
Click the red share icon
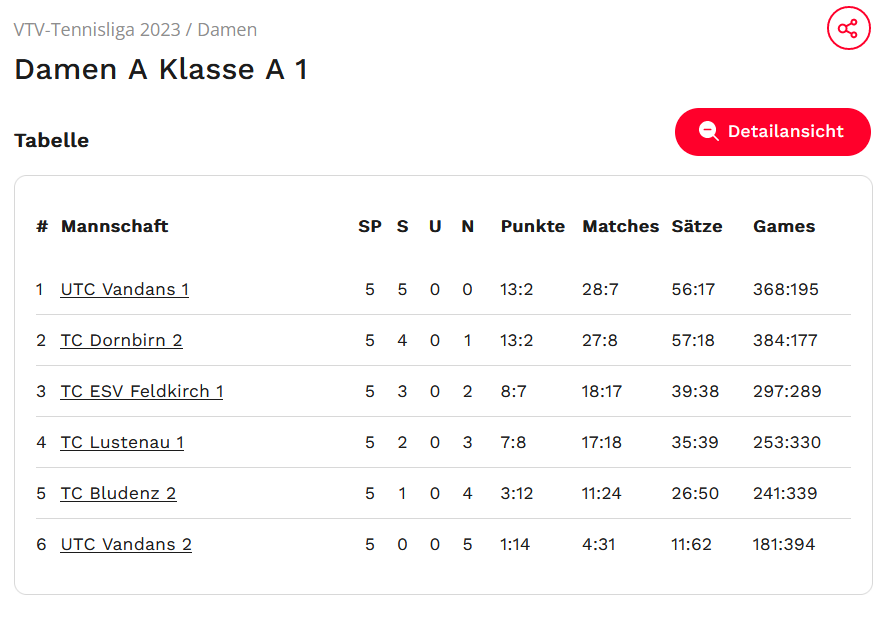(848, 28)
